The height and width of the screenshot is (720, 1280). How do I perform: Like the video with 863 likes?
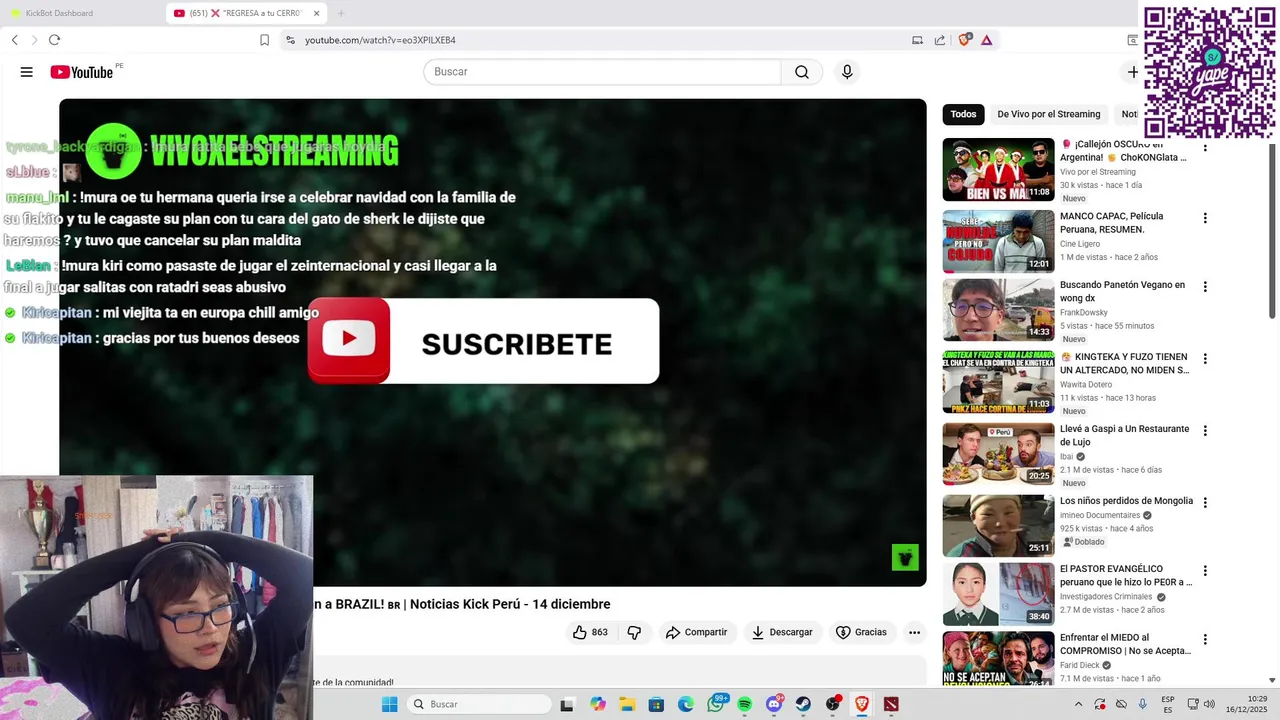coord(590,632)
